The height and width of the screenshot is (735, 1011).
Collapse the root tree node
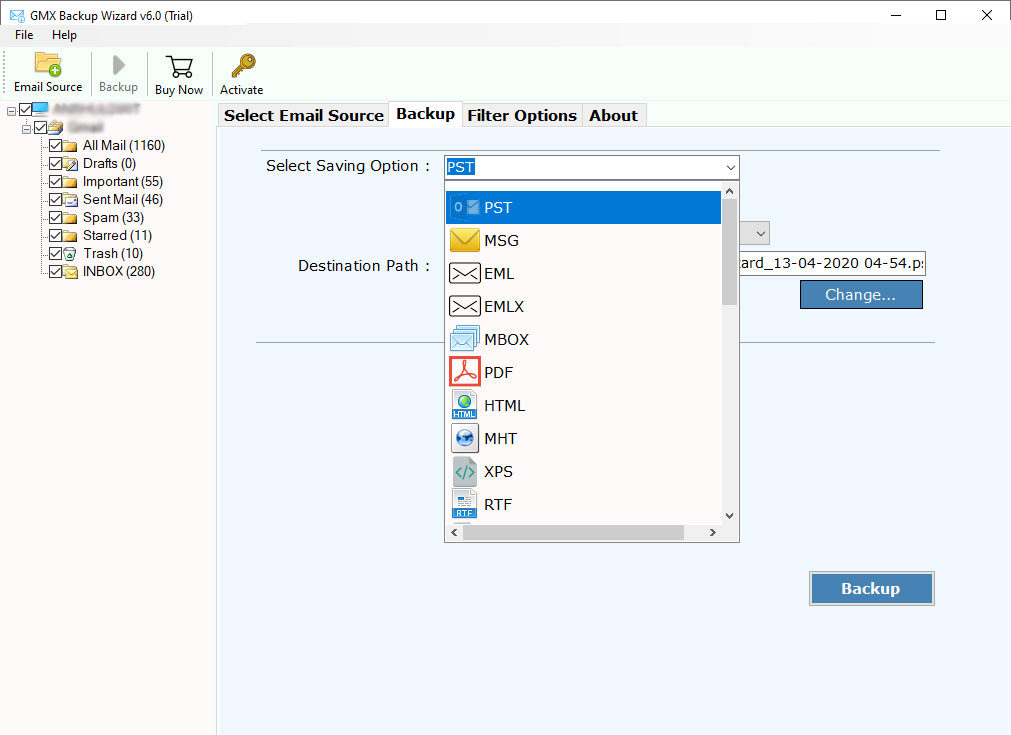(x=12, y=111)
